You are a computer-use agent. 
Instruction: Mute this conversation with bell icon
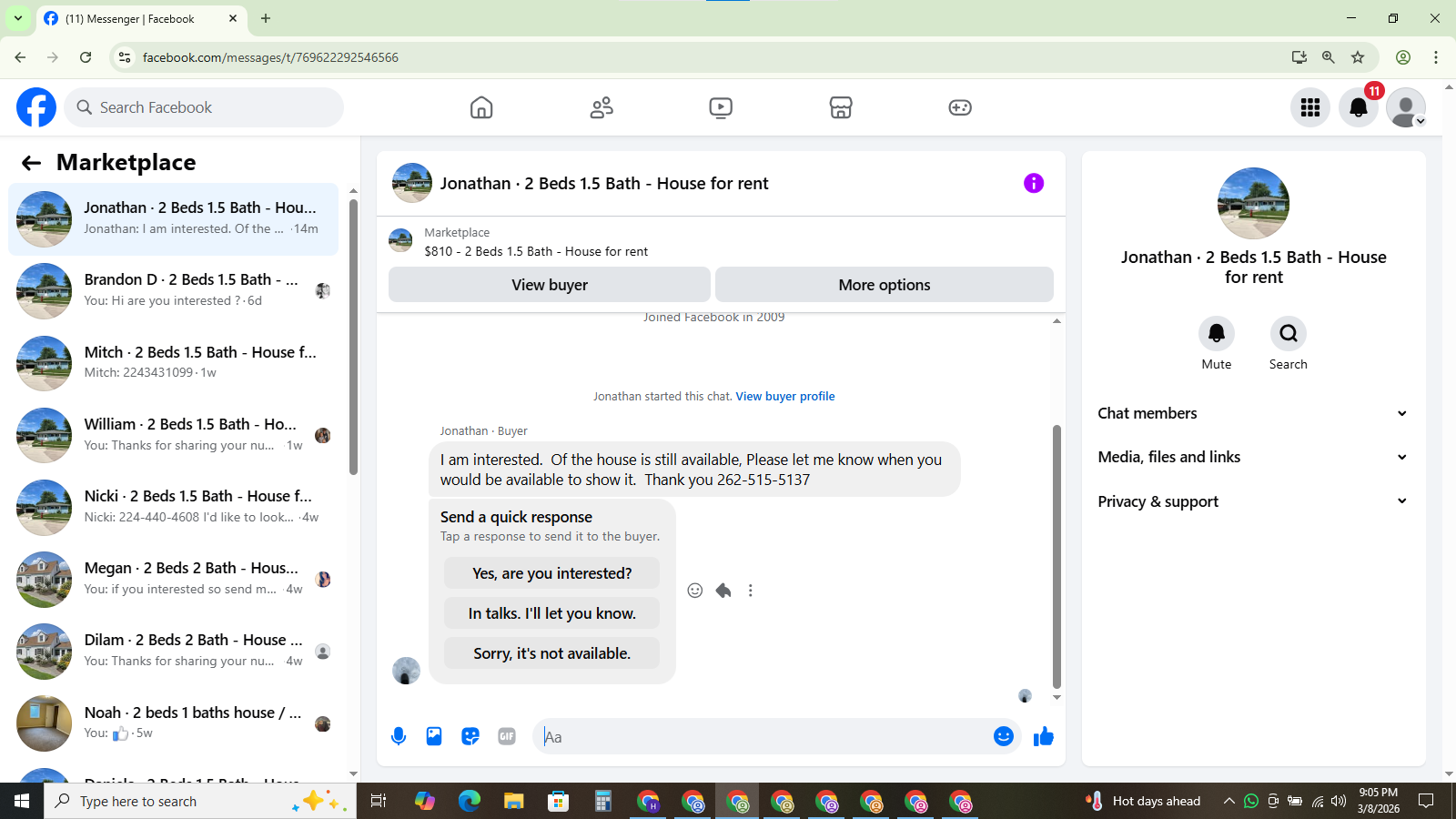point(1217,334)
